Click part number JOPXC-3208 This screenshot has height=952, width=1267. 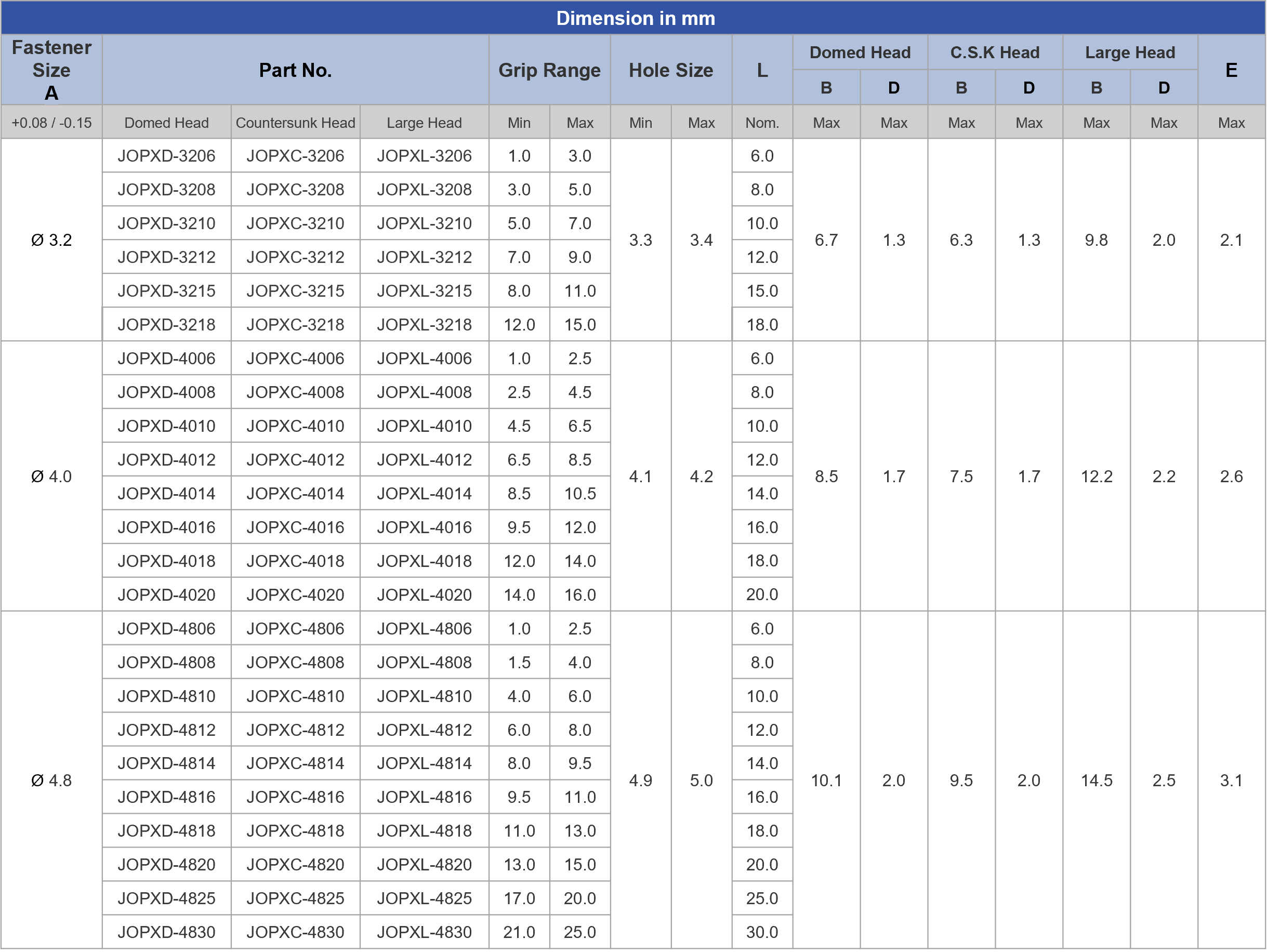point(296,190)
